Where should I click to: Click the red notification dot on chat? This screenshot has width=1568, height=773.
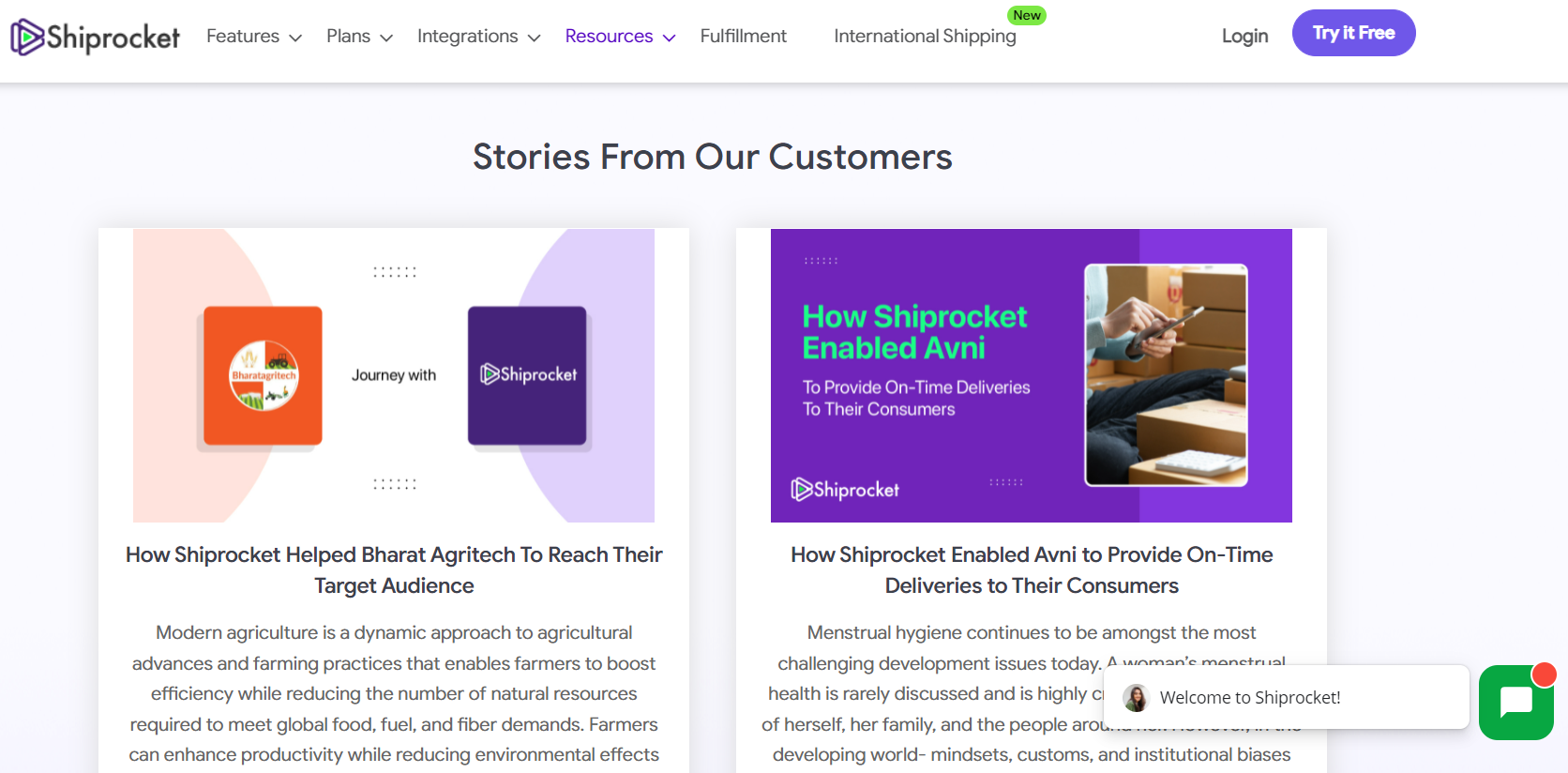pyautogui.click(x=1544, y=674)
